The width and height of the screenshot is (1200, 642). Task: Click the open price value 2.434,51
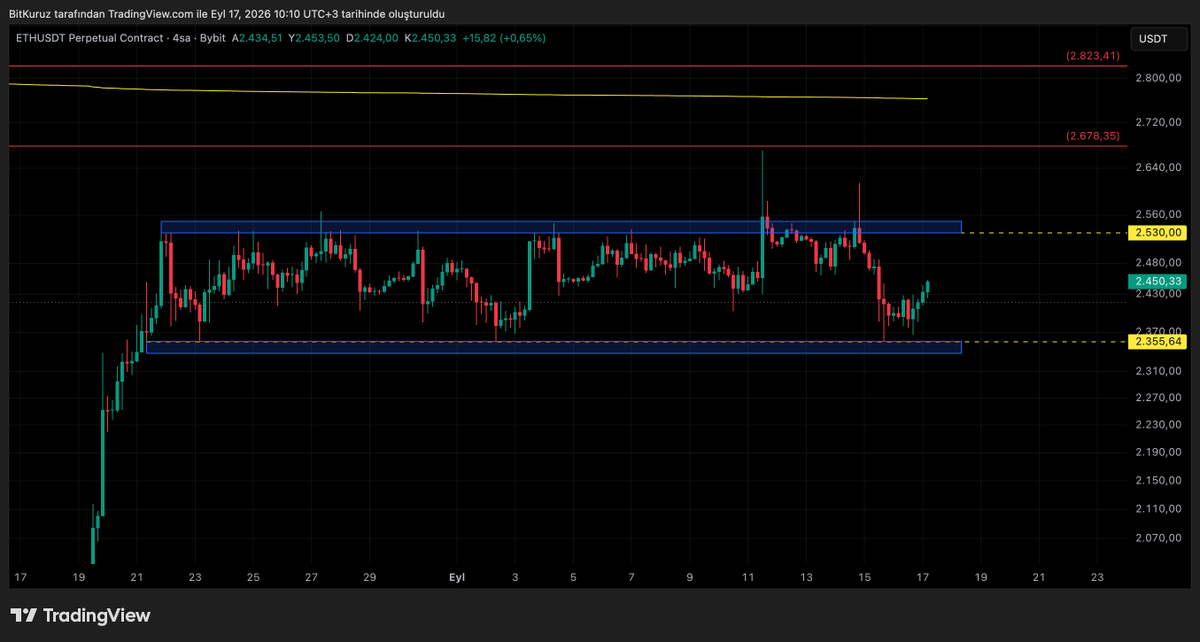click(x=263, y=38)
